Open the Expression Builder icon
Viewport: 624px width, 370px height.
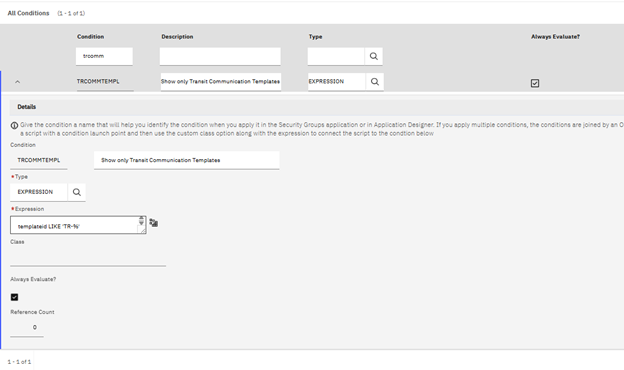(154, 223)
